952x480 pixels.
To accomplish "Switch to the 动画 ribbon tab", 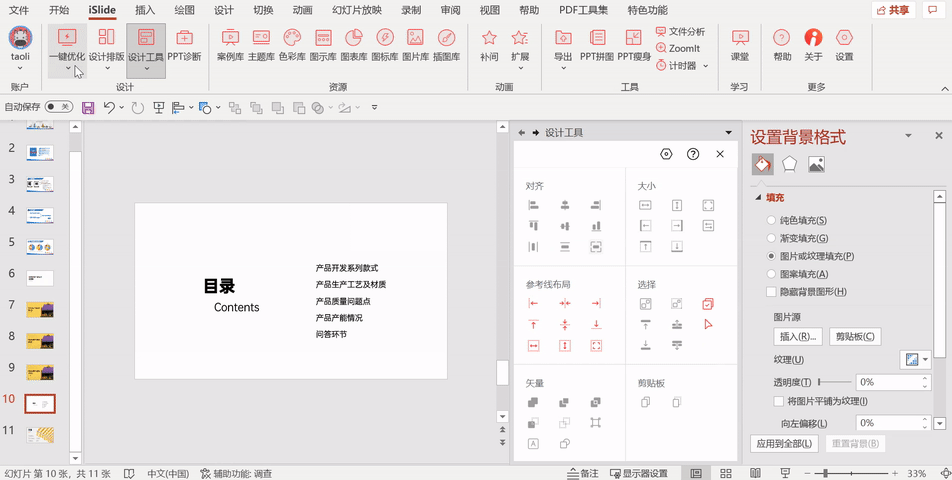I will pos(302,10).
